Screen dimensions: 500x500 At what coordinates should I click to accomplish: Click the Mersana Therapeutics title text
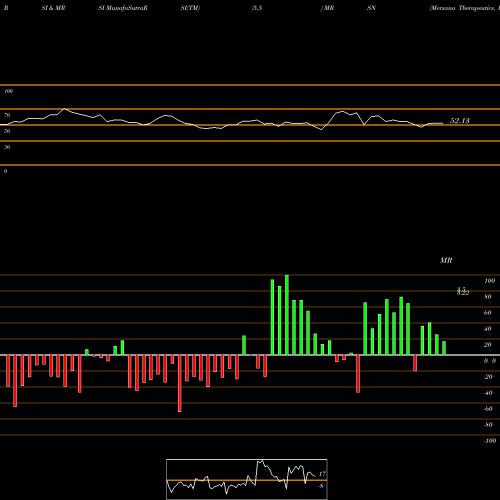464,8
